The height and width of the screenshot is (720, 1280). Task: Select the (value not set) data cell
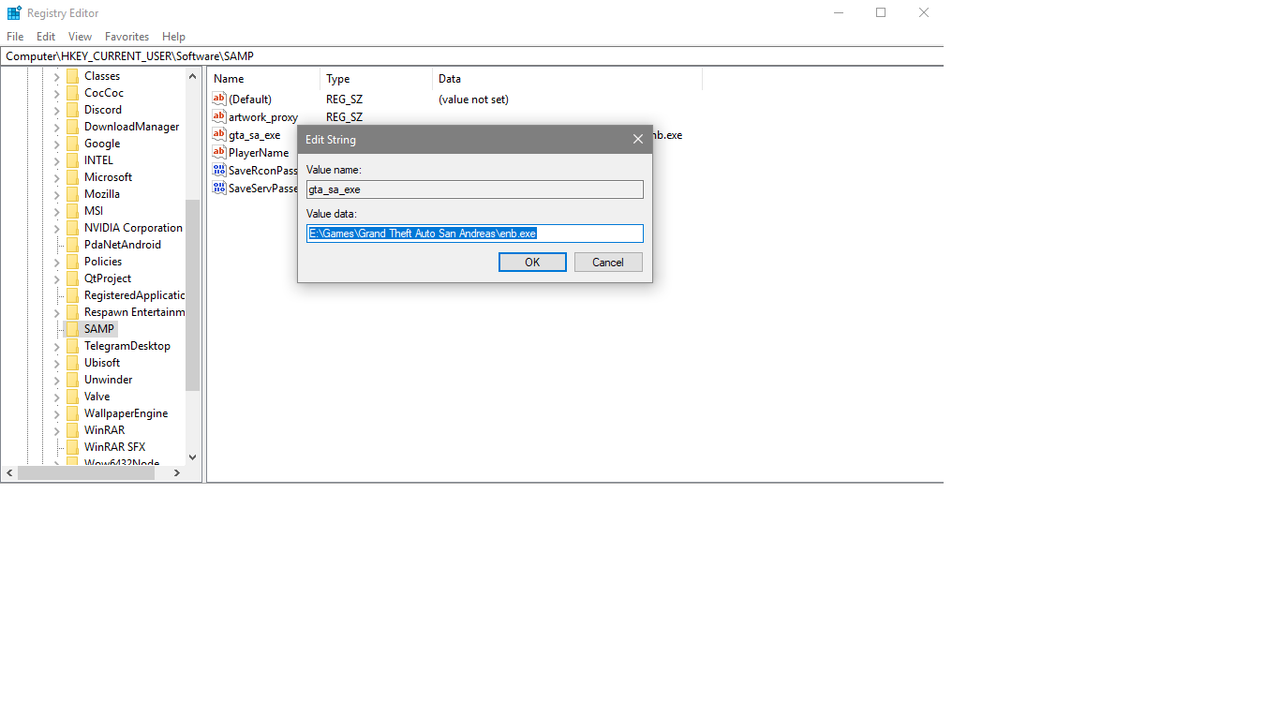point(473,99)
